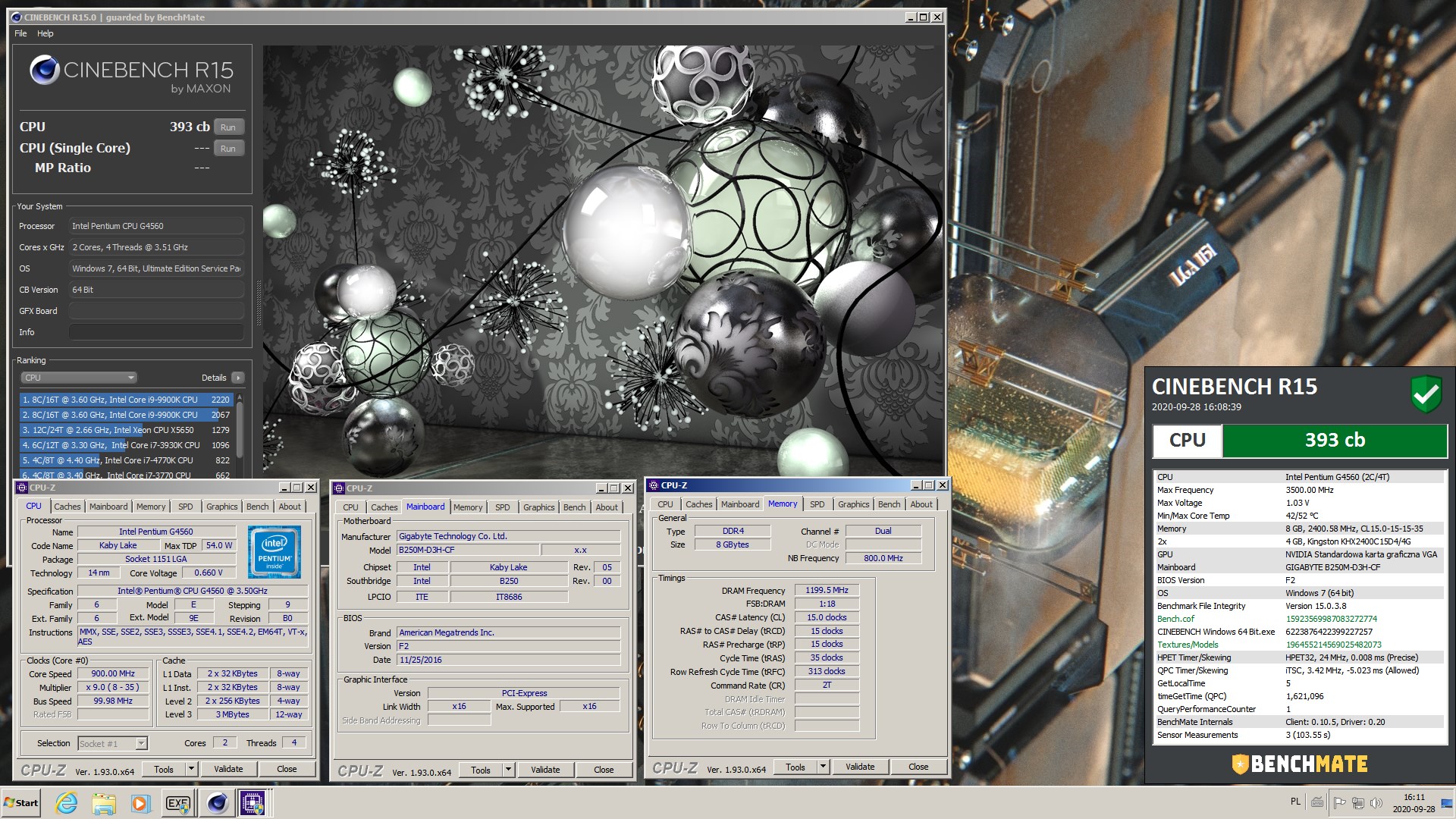This screenshot has height=819, width=1456.
Task: Click Close button in CPU-Z Memory window
Action: point(918,767)
